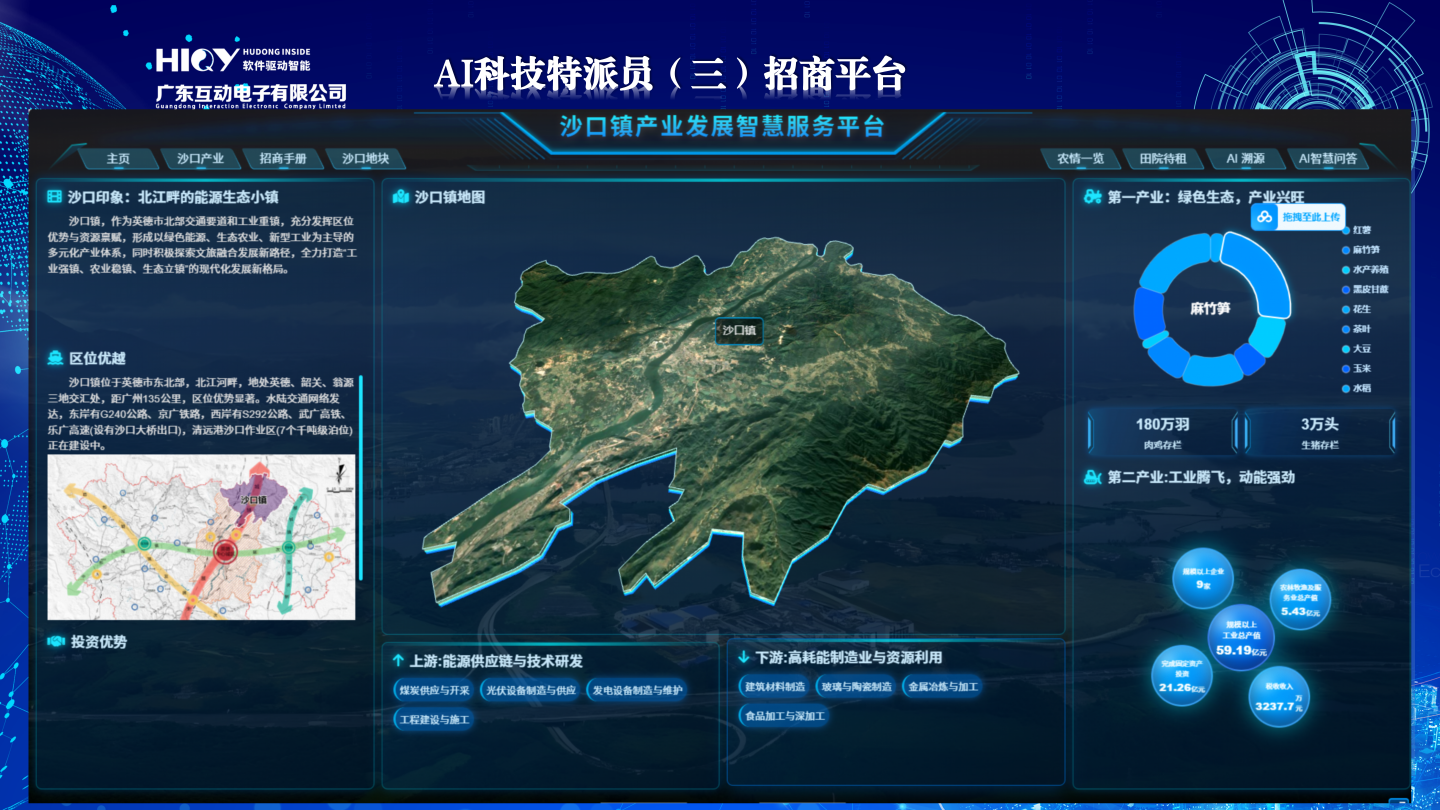This screenshot has height=810, width=1440.
Task: Open the 沙口产业 tab
Action: point(200,158)
